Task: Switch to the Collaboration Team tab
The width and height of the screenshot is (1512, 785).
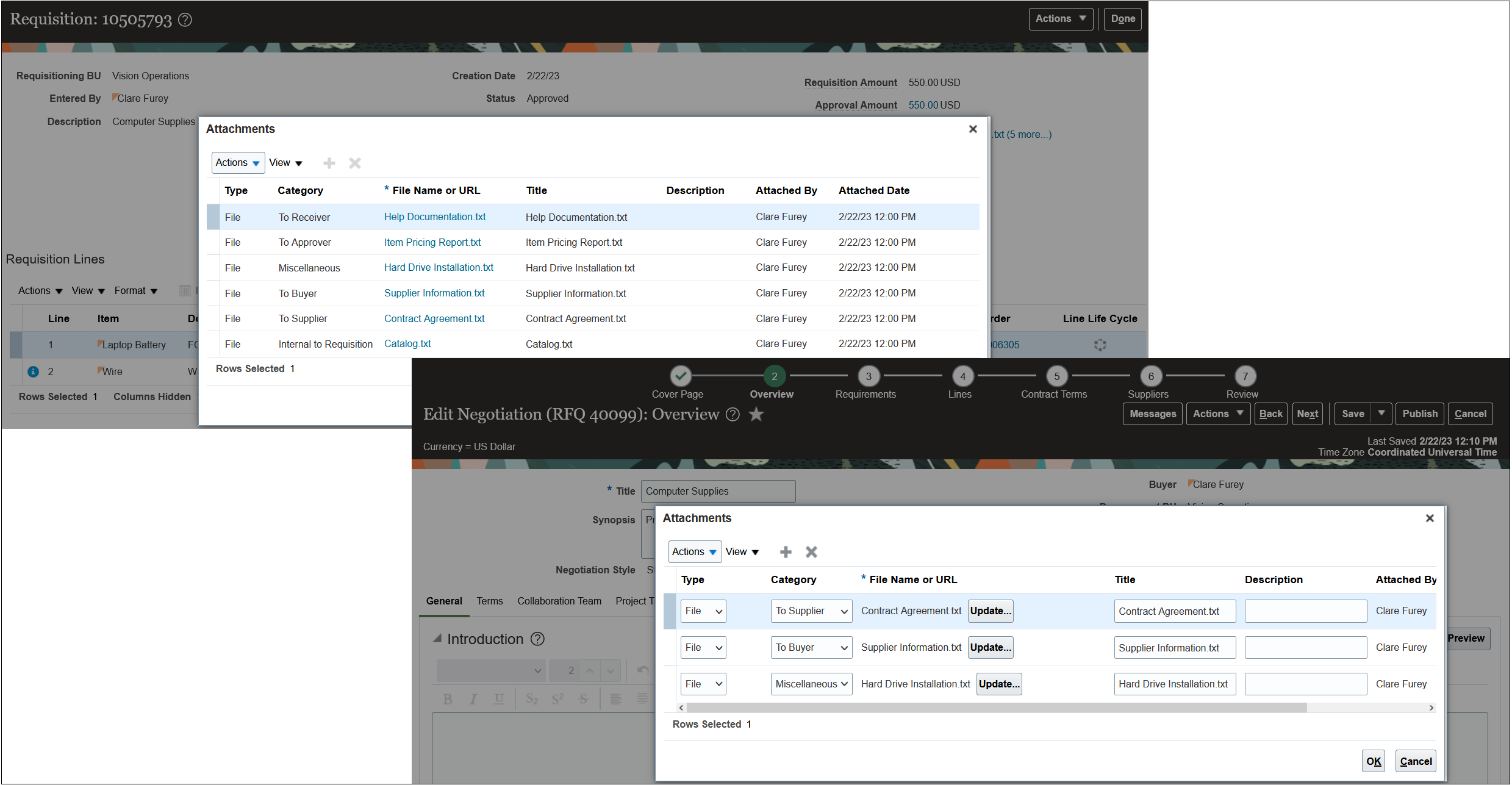Action: tap(559, 601)
